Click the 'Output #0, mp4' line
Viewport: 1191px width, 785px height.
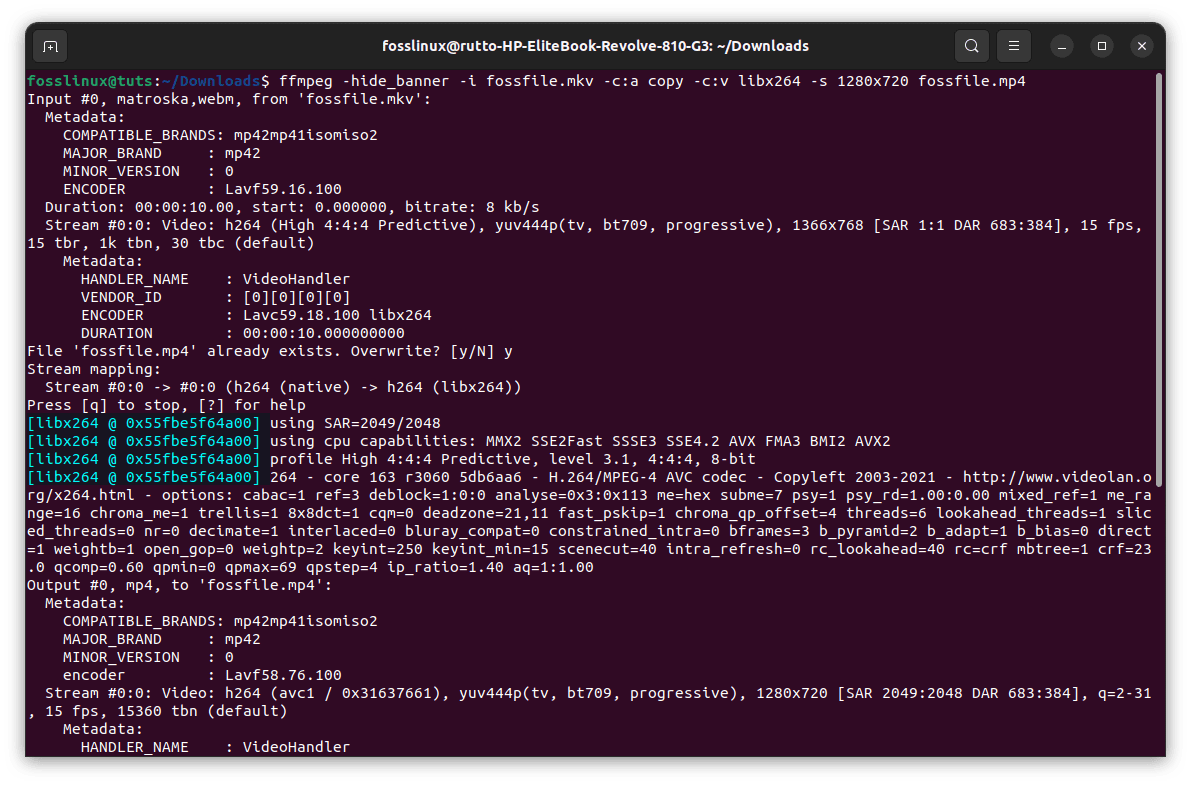[180, 586]
